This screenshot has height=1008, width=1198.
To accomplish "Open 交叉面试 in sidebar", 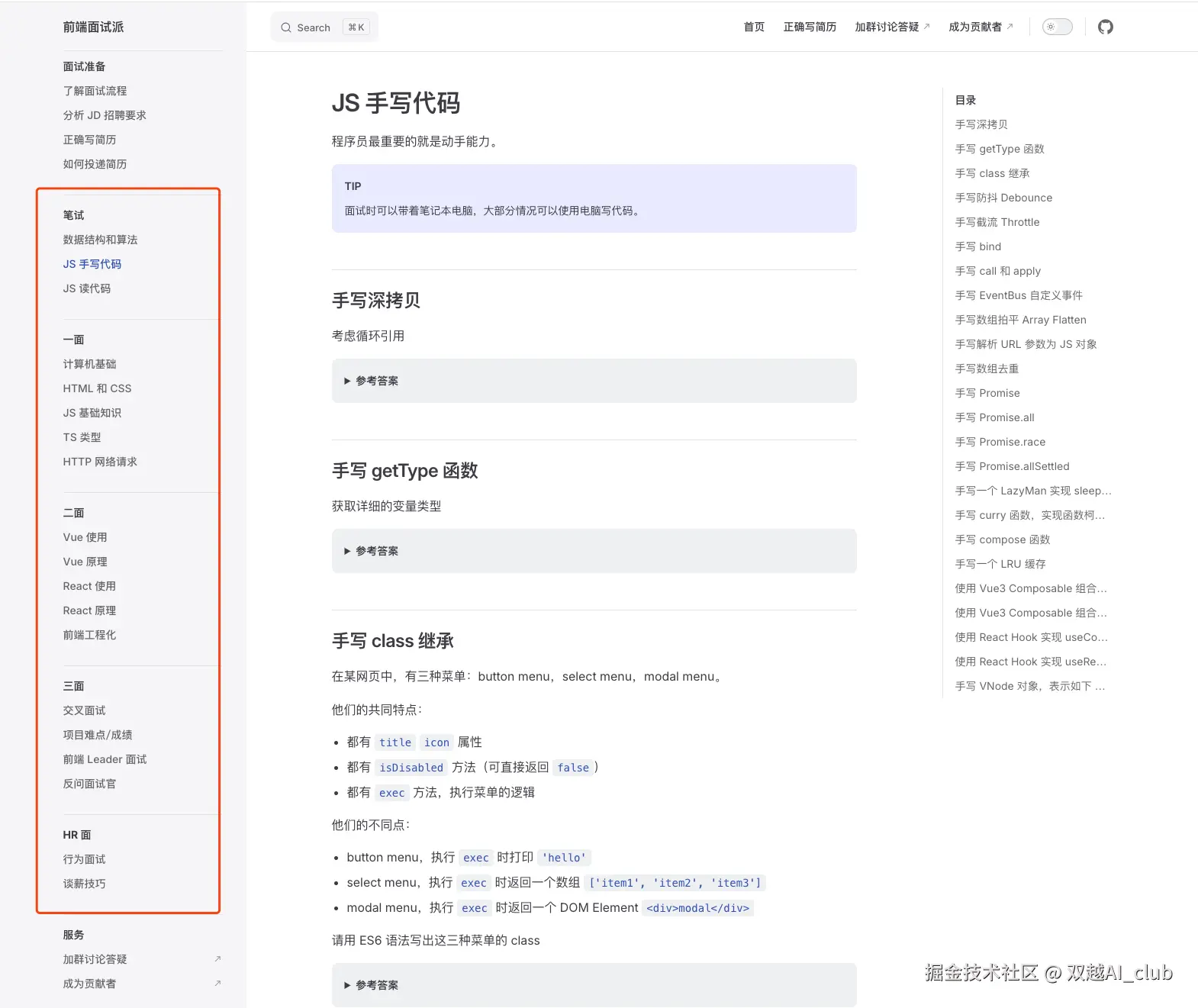I will 84,710.
